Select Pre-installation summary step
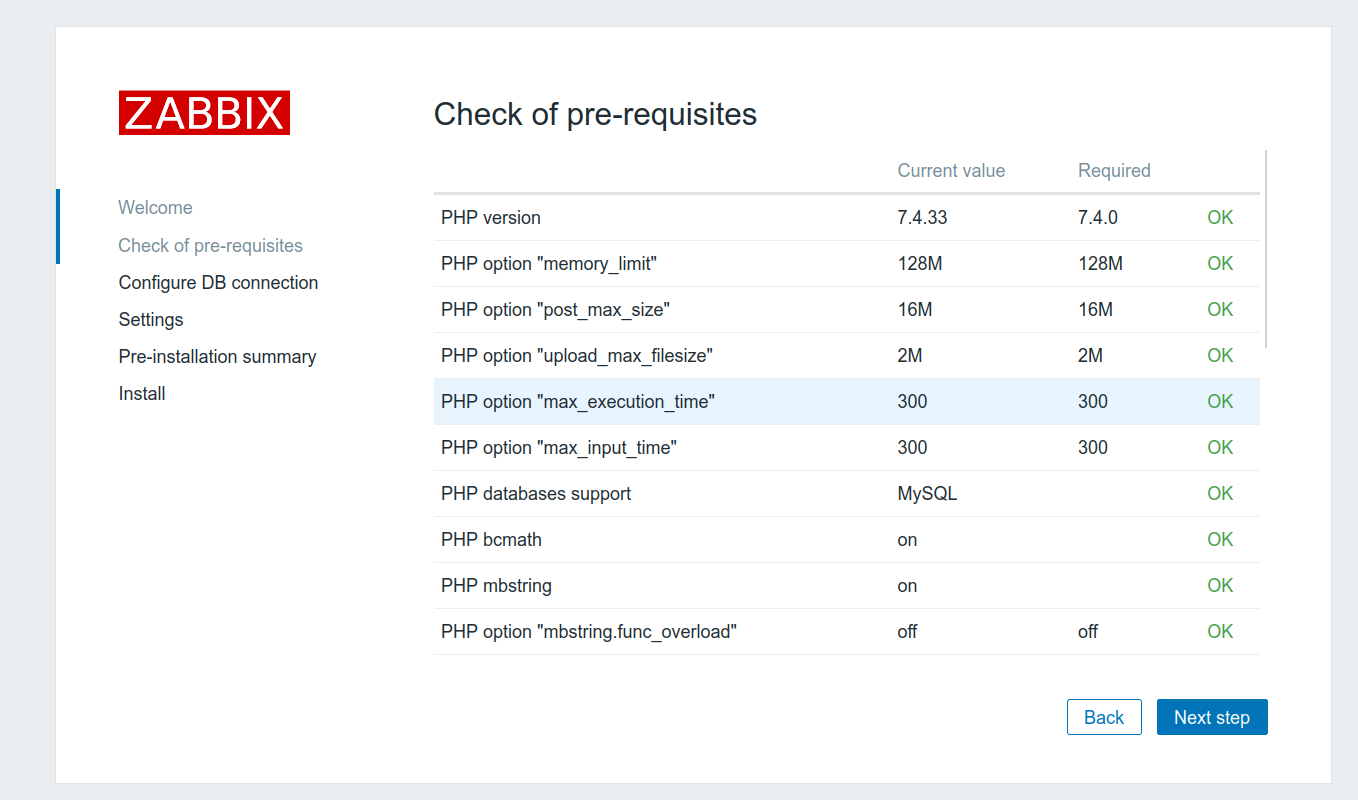This screenshot has width=1358, height=800. click(x=217, y=356)
